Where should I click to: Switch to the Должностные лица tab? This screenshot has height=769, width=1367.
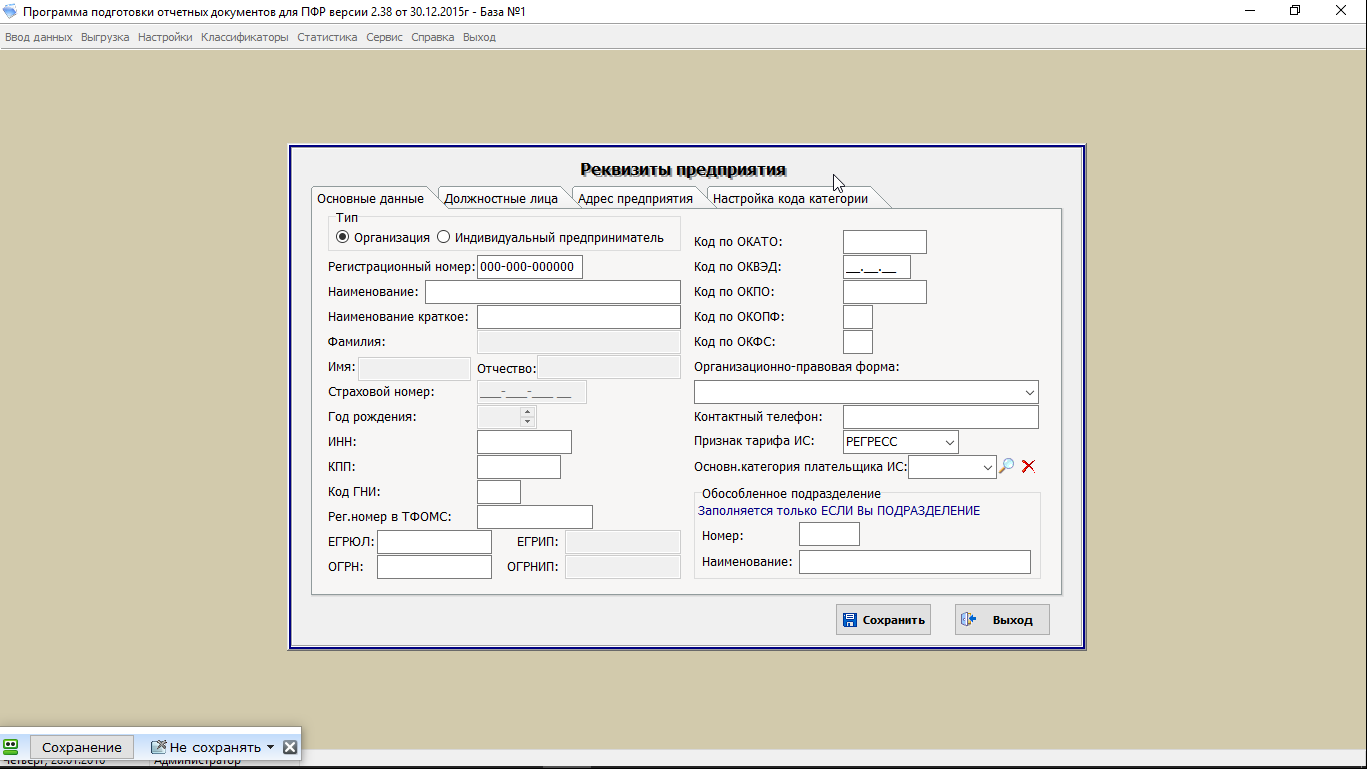[x=501, y=198]
